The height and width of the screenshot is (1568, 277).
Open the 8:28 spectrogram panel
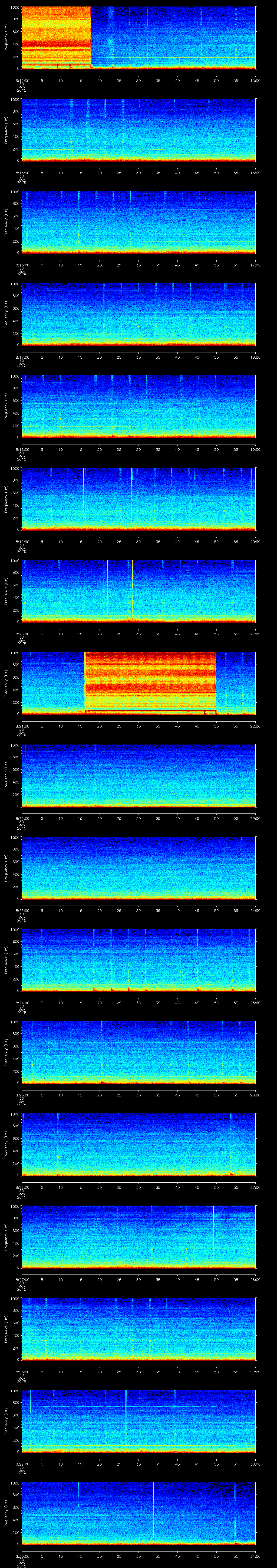coord(138,1329)
